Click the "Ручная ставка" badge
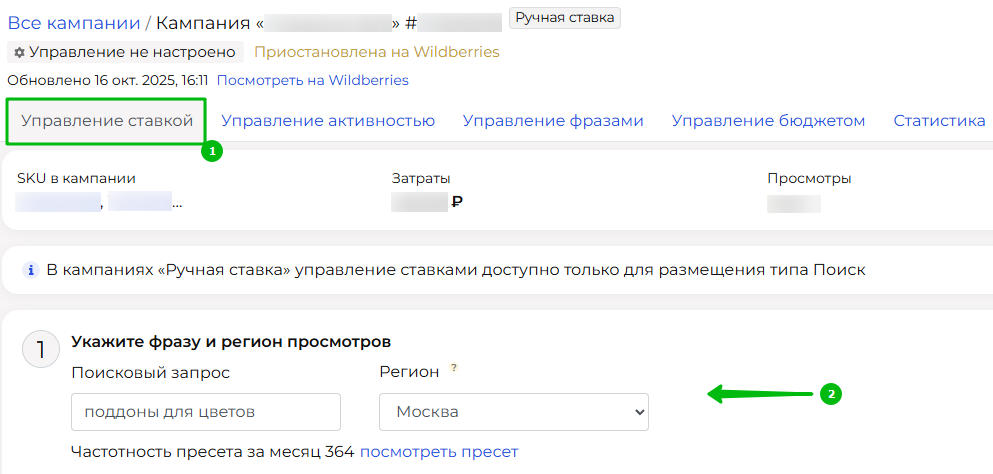Screen dimensions: 993x474 [565, 17]
